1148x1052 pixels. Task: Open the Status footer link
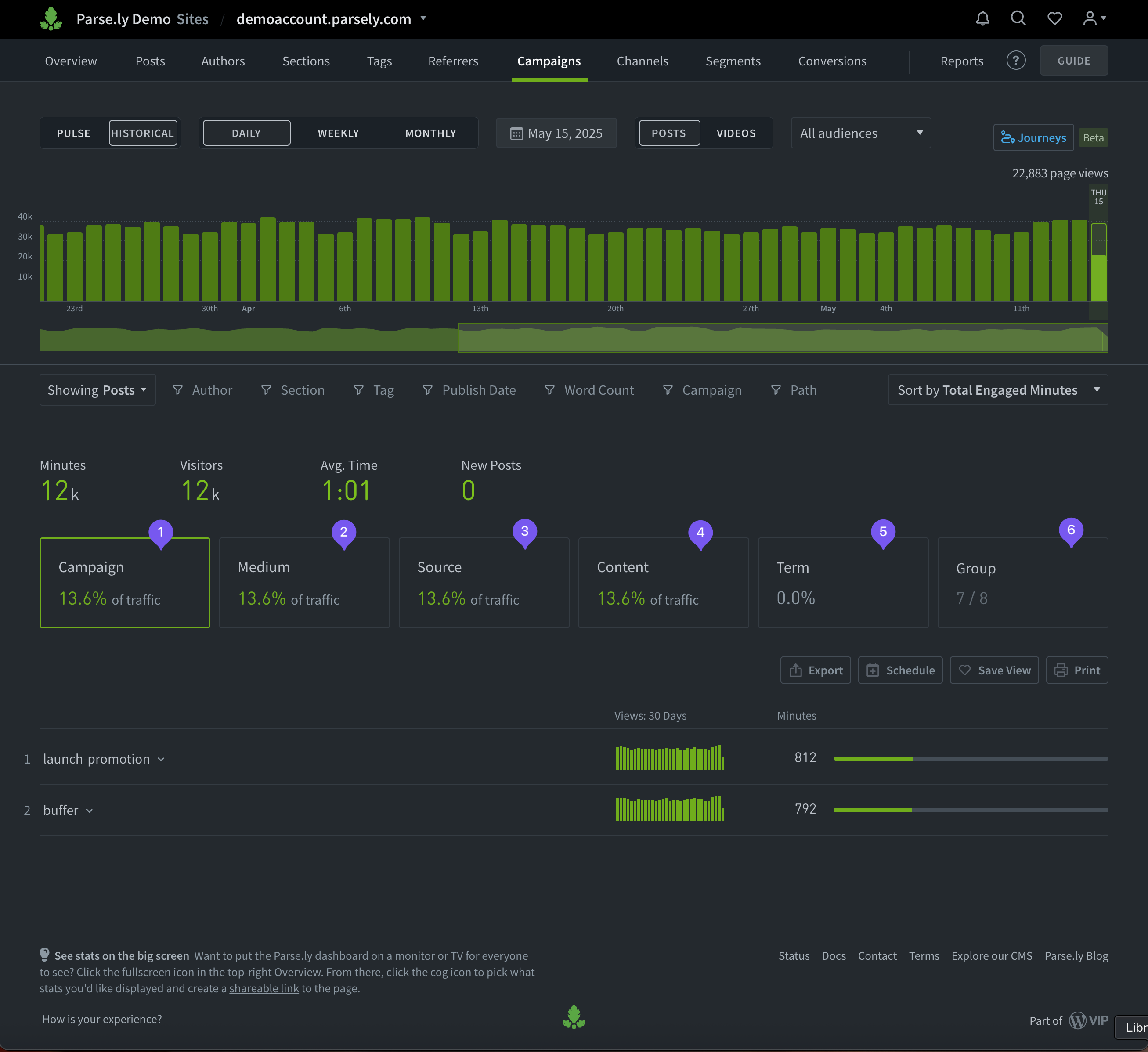[x=794, y=956]
